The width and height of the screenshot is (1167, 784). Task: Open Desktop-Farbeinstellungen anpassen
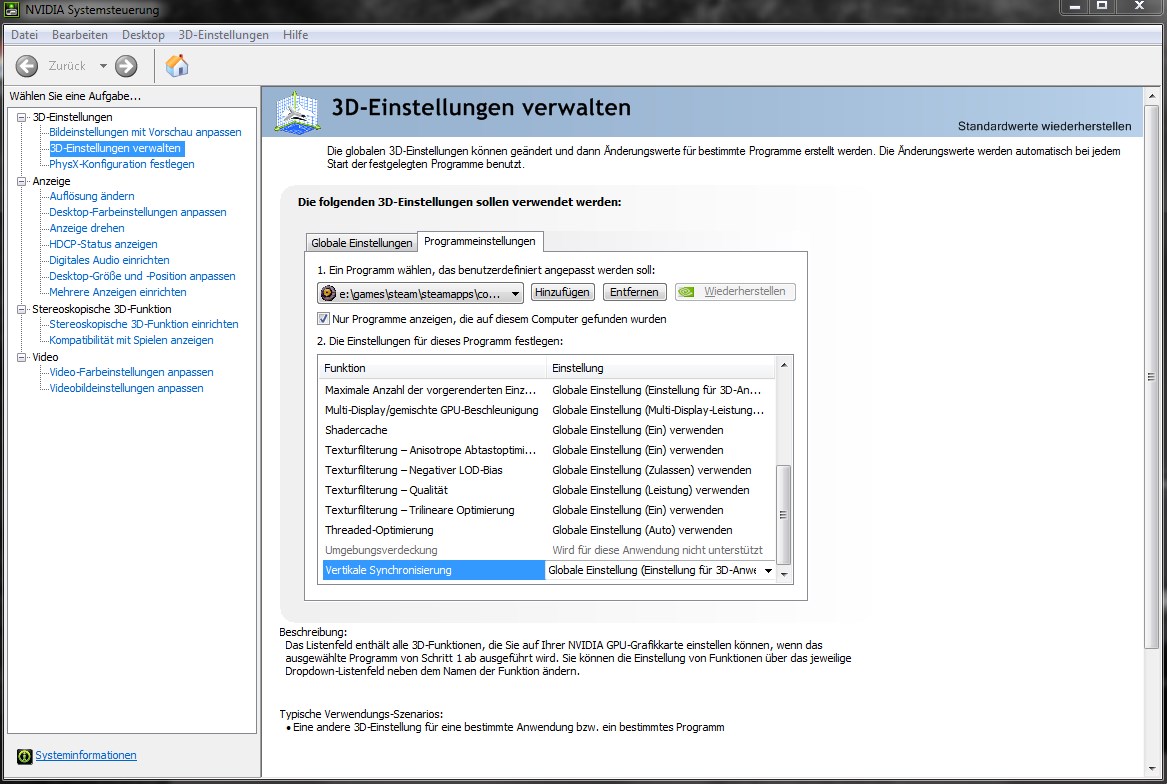click(138, 212)
